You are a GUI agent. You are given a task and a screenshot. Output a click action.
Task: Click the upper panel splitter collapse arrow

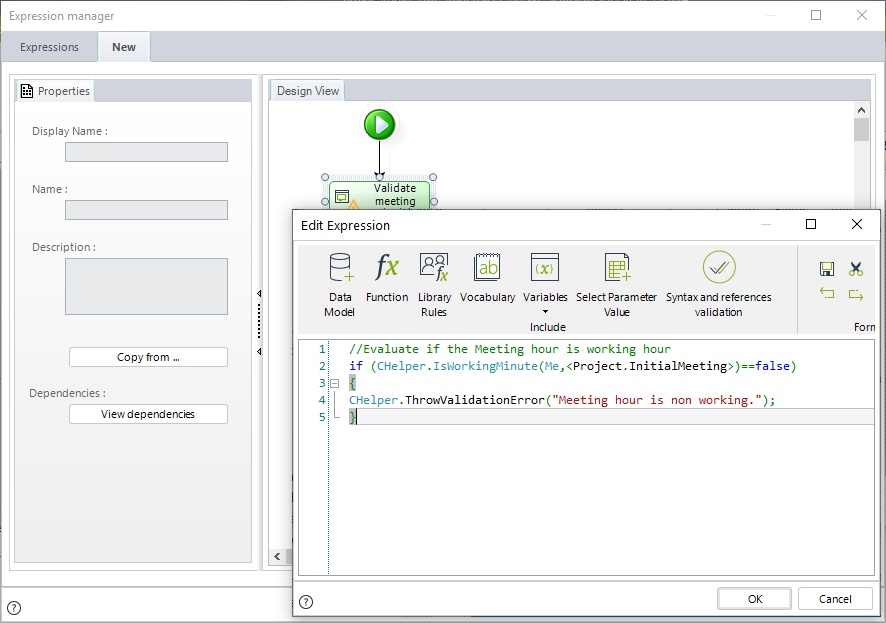coord(259,294)
